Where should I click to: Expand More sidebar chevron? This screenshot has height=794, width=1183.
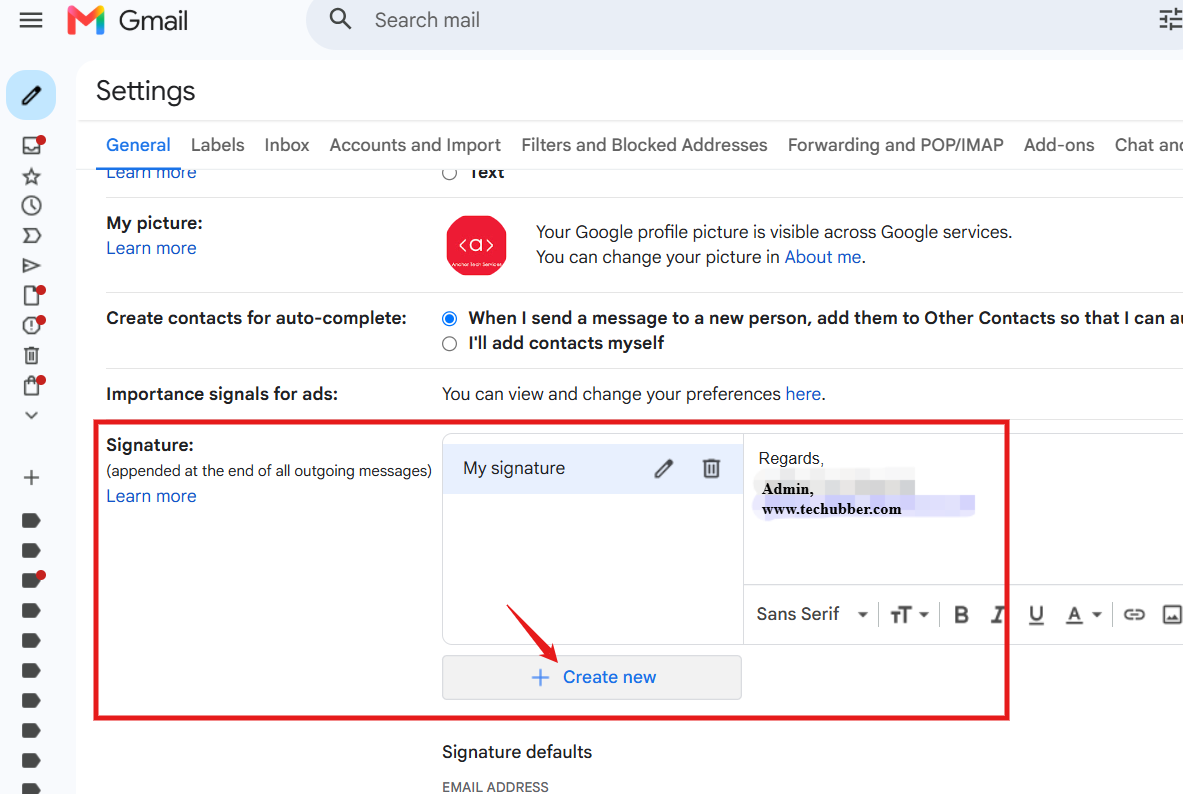[x=31, y=415]
